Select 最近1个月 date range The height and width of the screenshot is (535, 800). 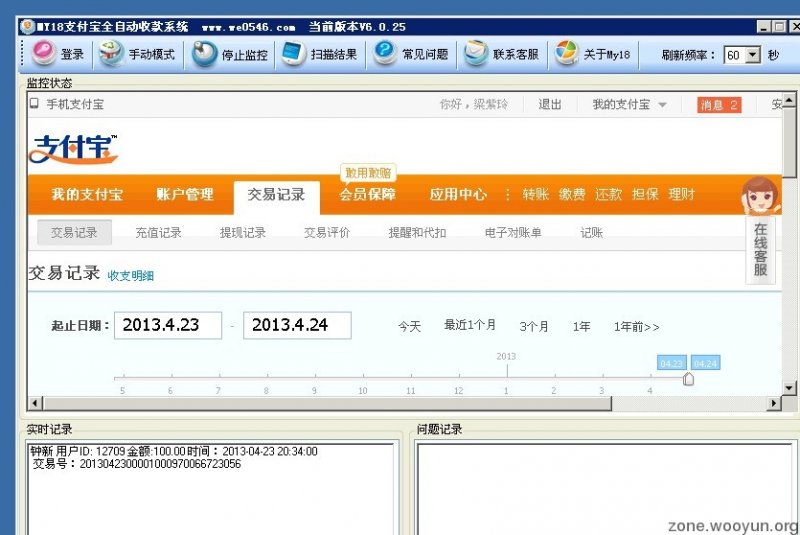(x=470, y=325)
